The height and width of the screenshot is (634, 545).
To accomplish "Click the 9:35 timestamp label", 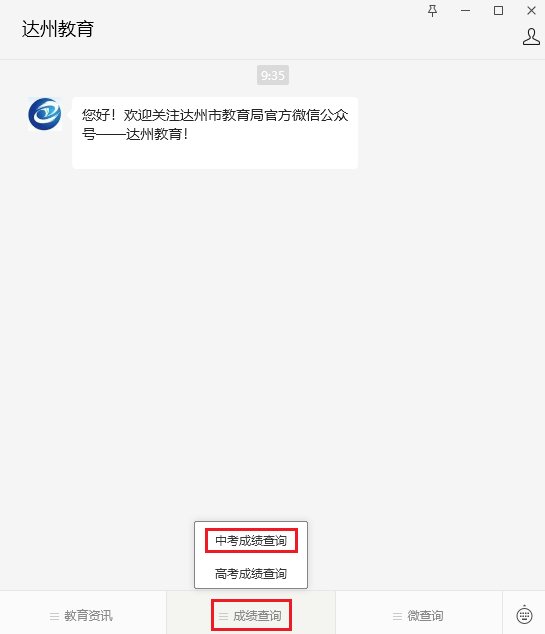I will tap(273, 75).
